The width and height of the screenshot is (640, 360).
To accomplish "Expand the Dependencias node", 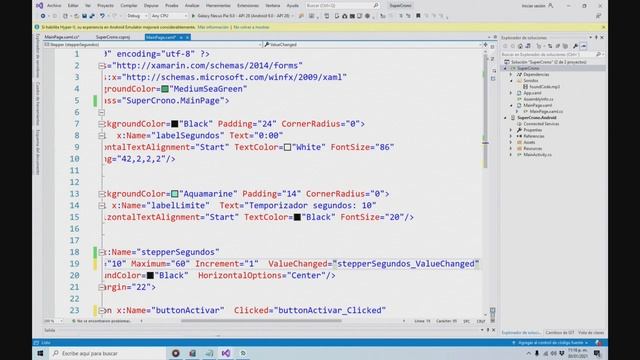I will point(511,75).
